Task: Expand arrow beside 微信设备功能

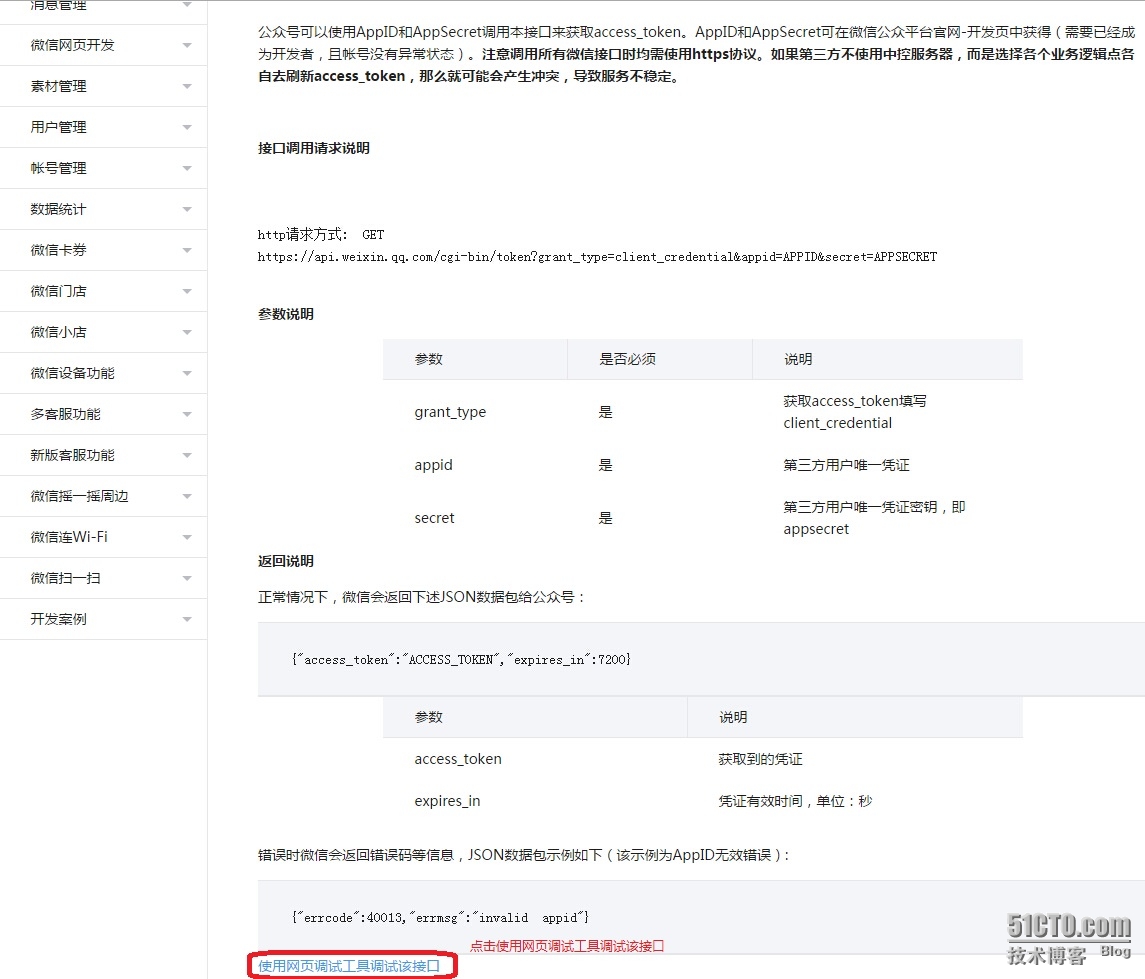Action: pos(187,373)
